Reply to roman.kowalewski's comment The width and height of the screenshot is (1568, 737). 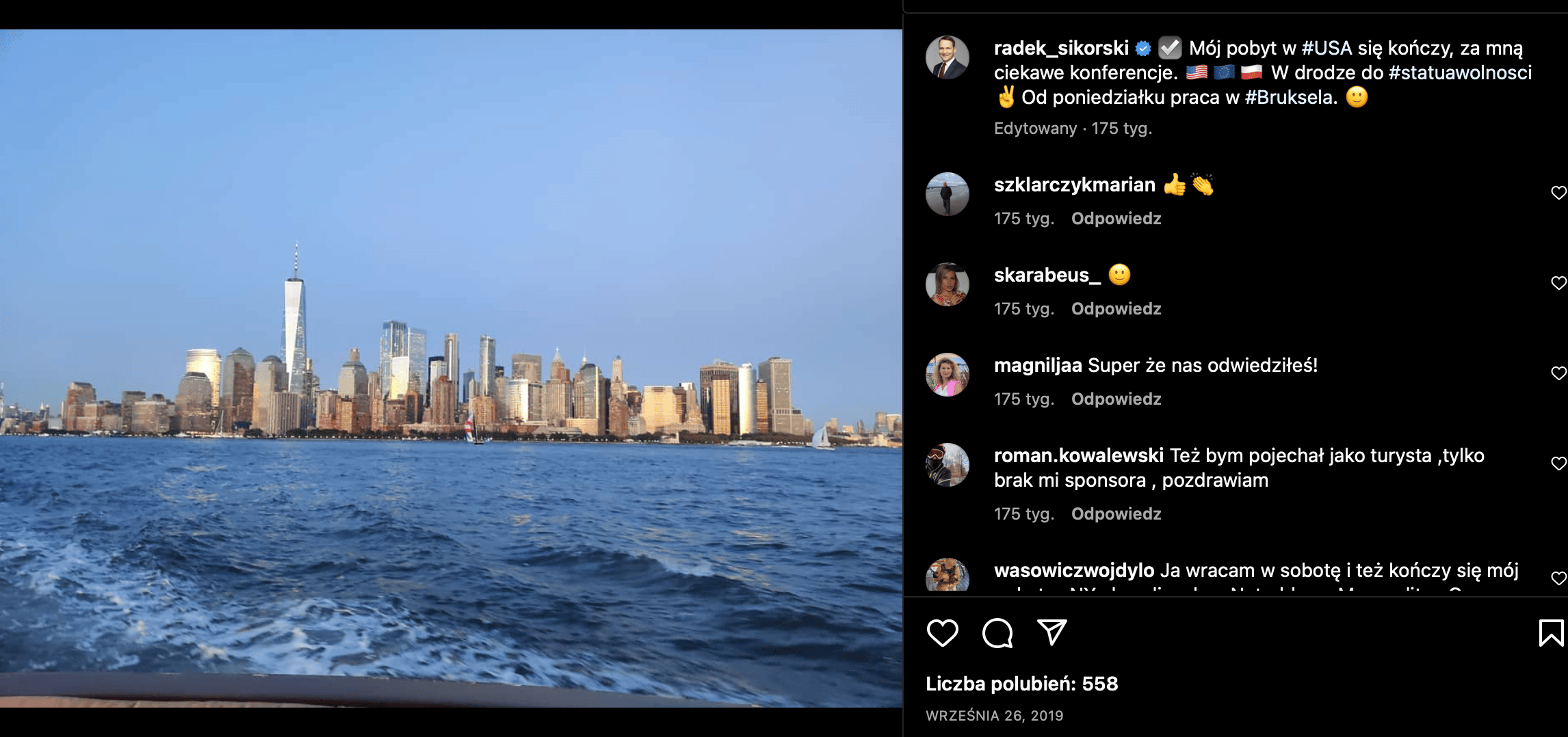coord(1116,514)
